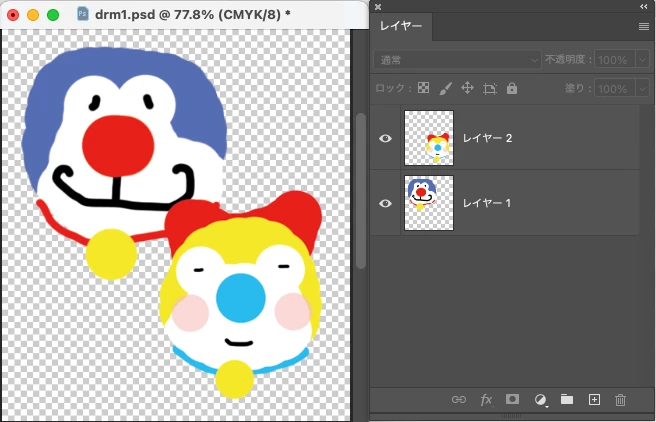Click the delete layer trash icon
This screenshot has width=656, height=422.
click(x=620, y=400)
